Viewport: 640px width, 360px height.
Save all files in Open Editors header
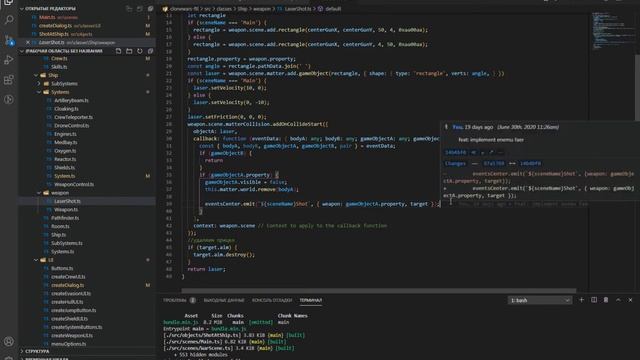click(140, 9)
